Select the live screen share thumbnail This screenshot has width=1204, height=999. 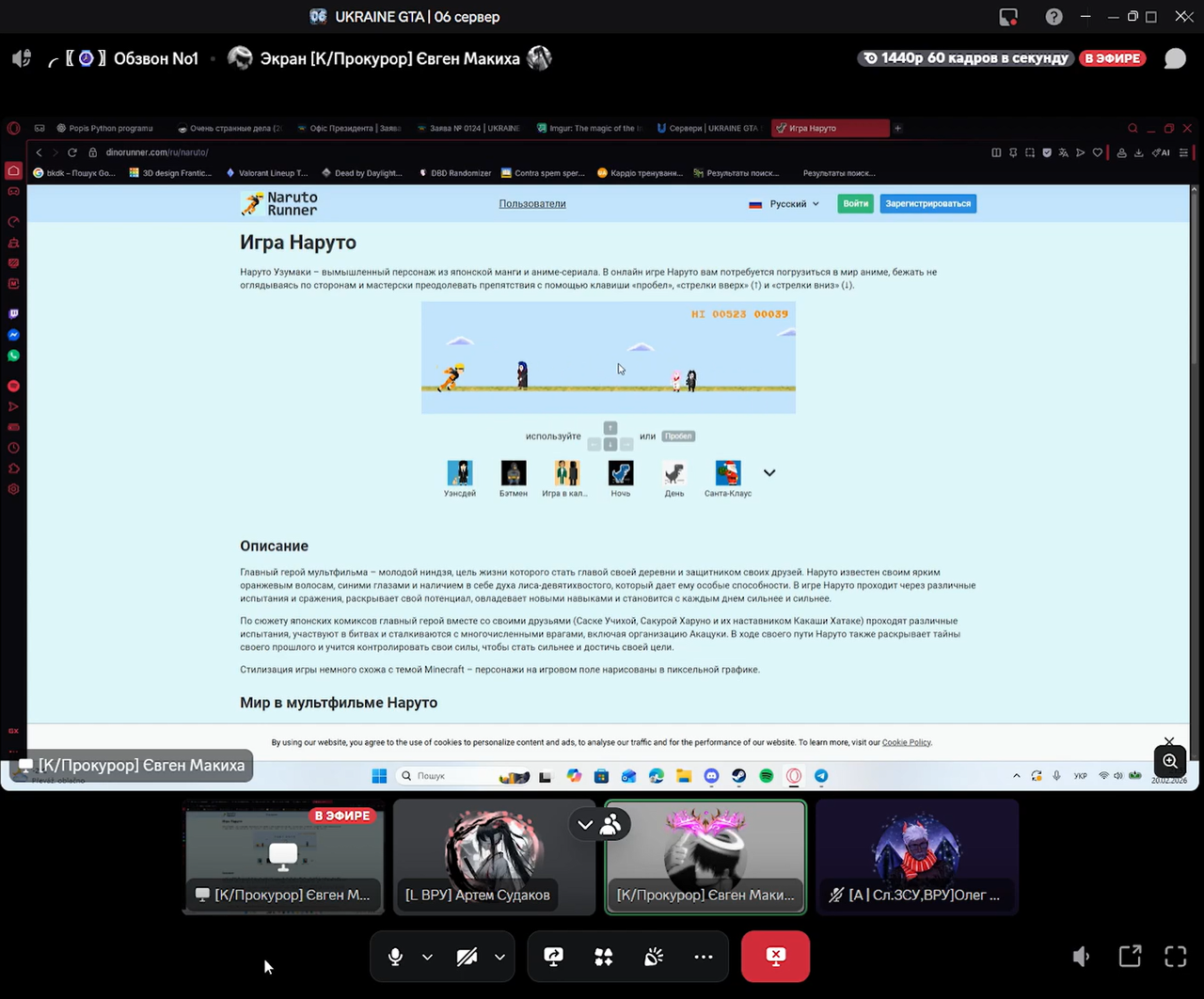pos(283,857)
